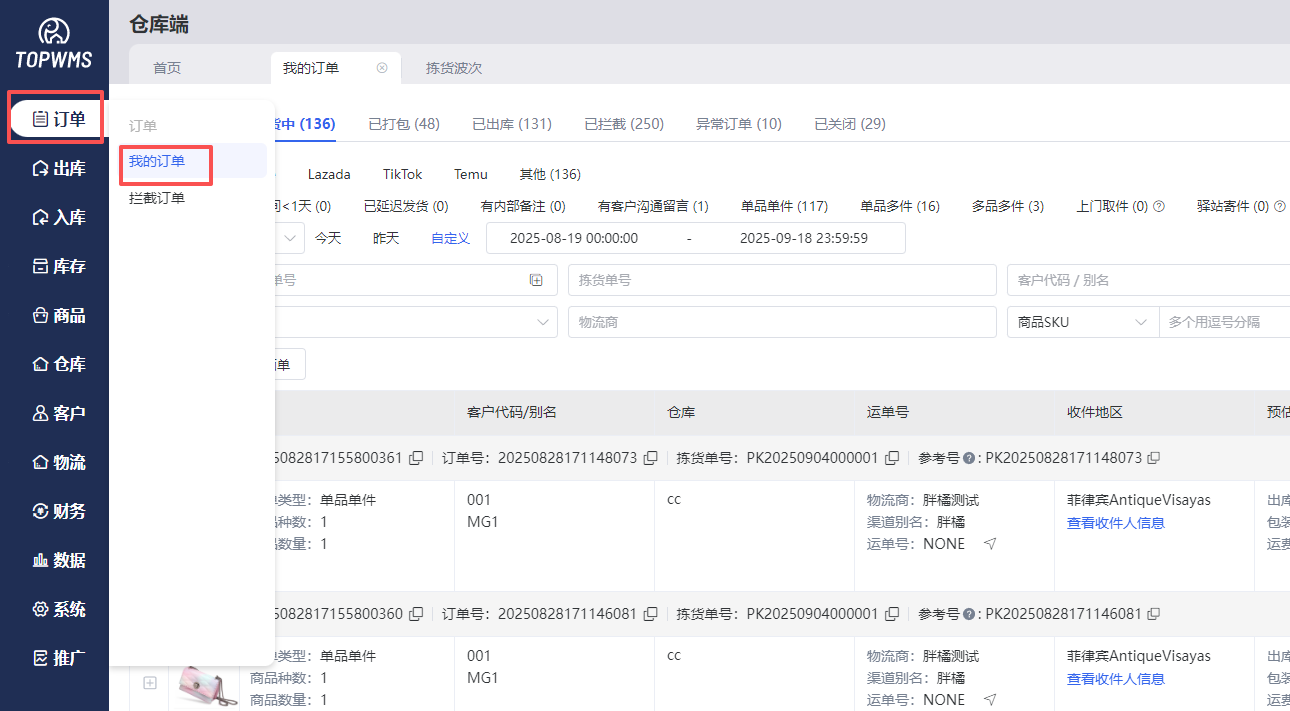Switch to the 已打包 (48) tab

(403, 124)
